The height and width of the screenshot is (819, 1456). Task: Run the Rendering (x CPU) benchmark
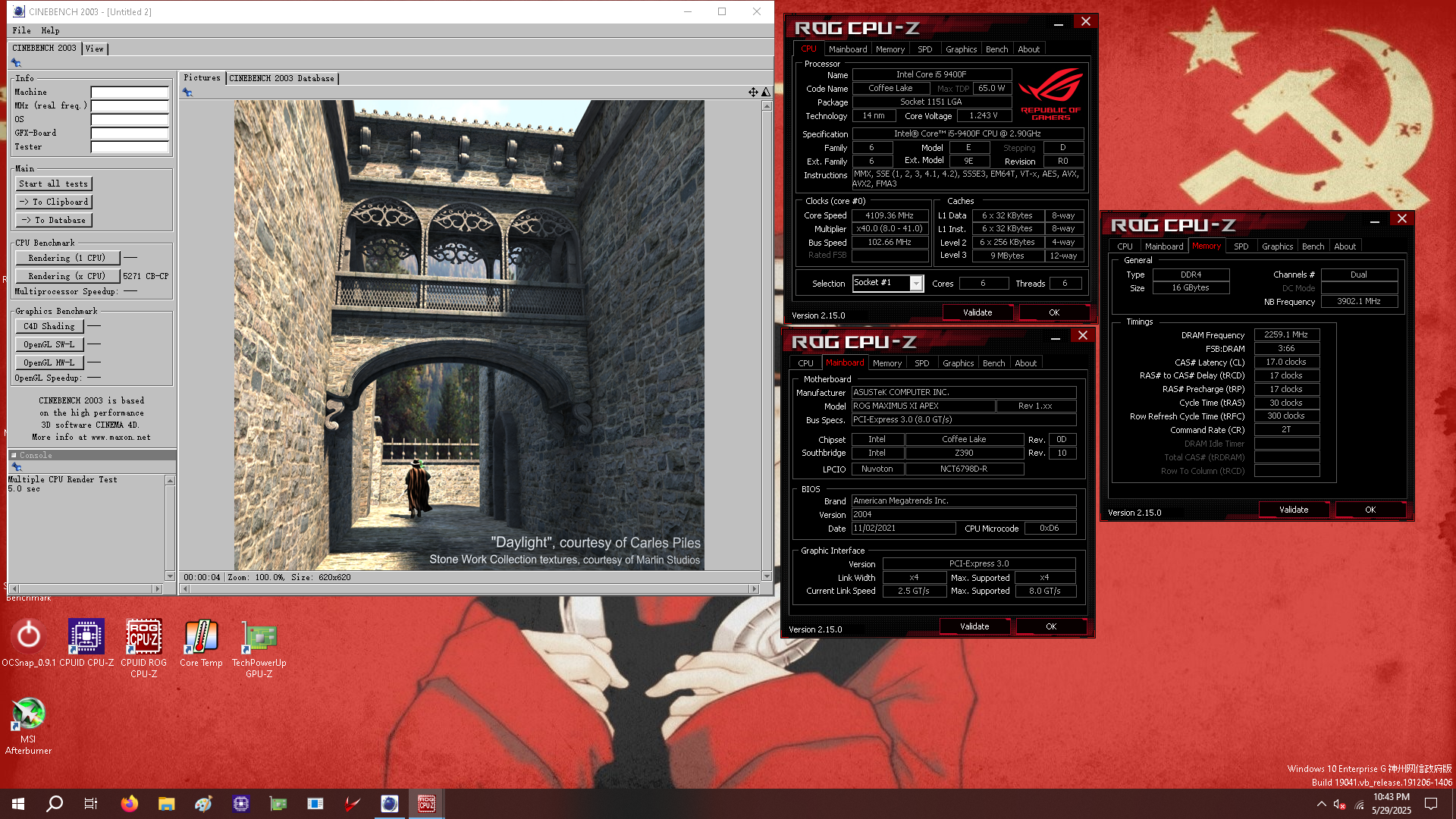[x=67, y=276]
